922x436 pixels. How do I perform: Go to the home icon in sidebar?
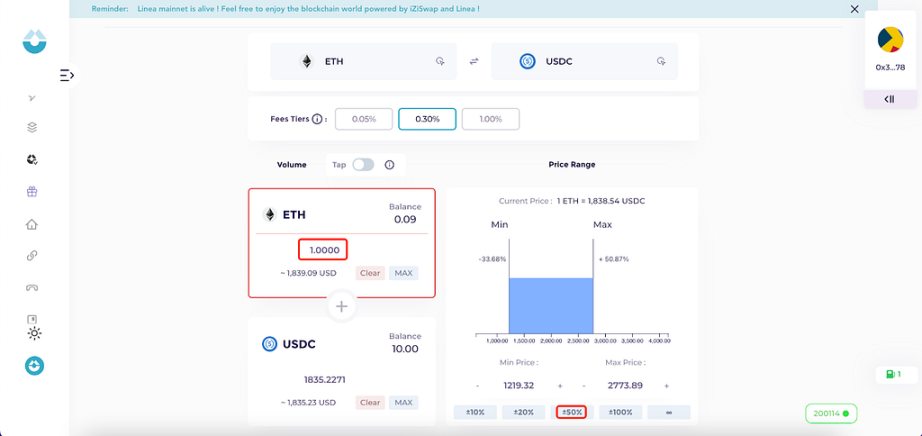pos(32,224)
